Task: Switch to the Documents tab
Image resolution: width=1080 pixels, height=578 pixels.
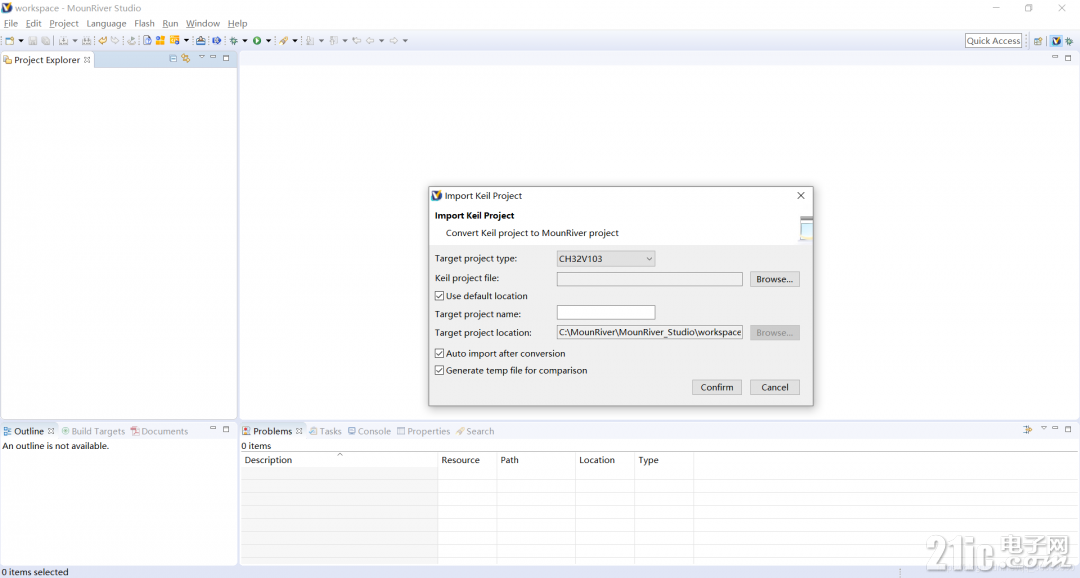Action: [159, 431]
